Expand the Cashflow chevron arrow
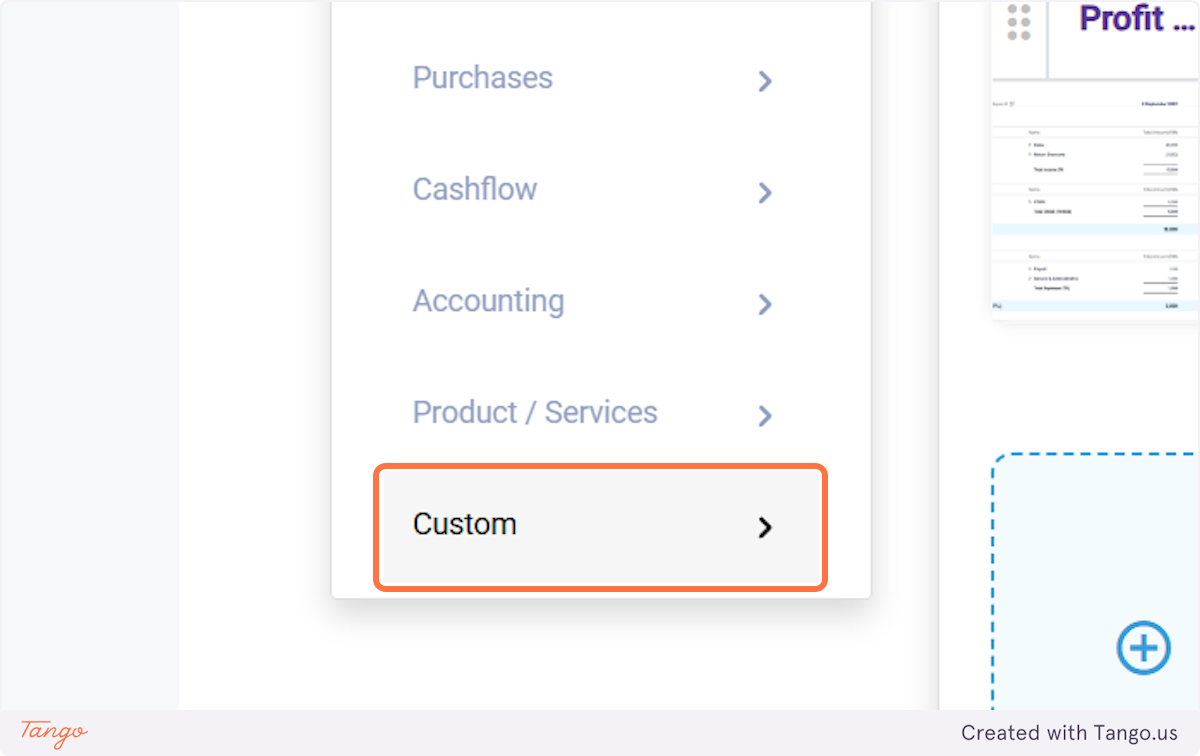The image size is (1200, 756). pyautogui.click(x=765, y=192)
